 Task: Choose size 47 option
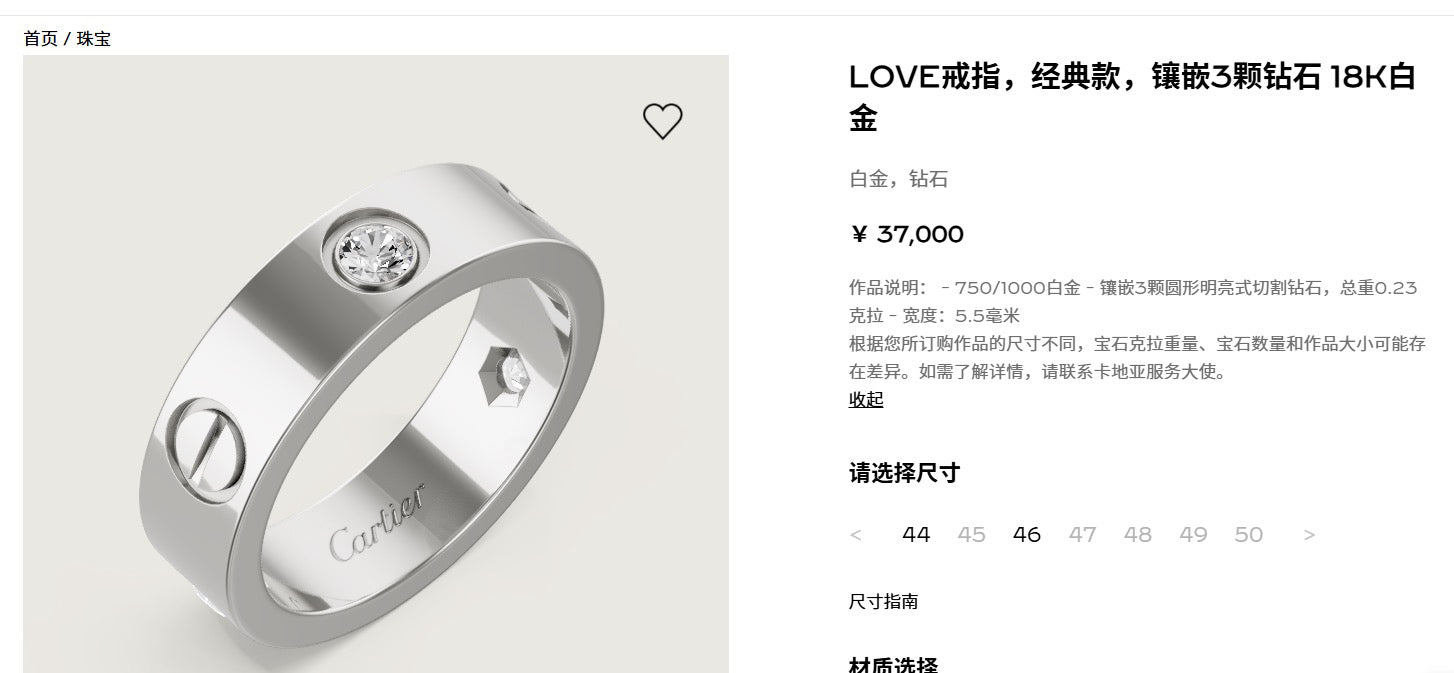pos(1082,535)
